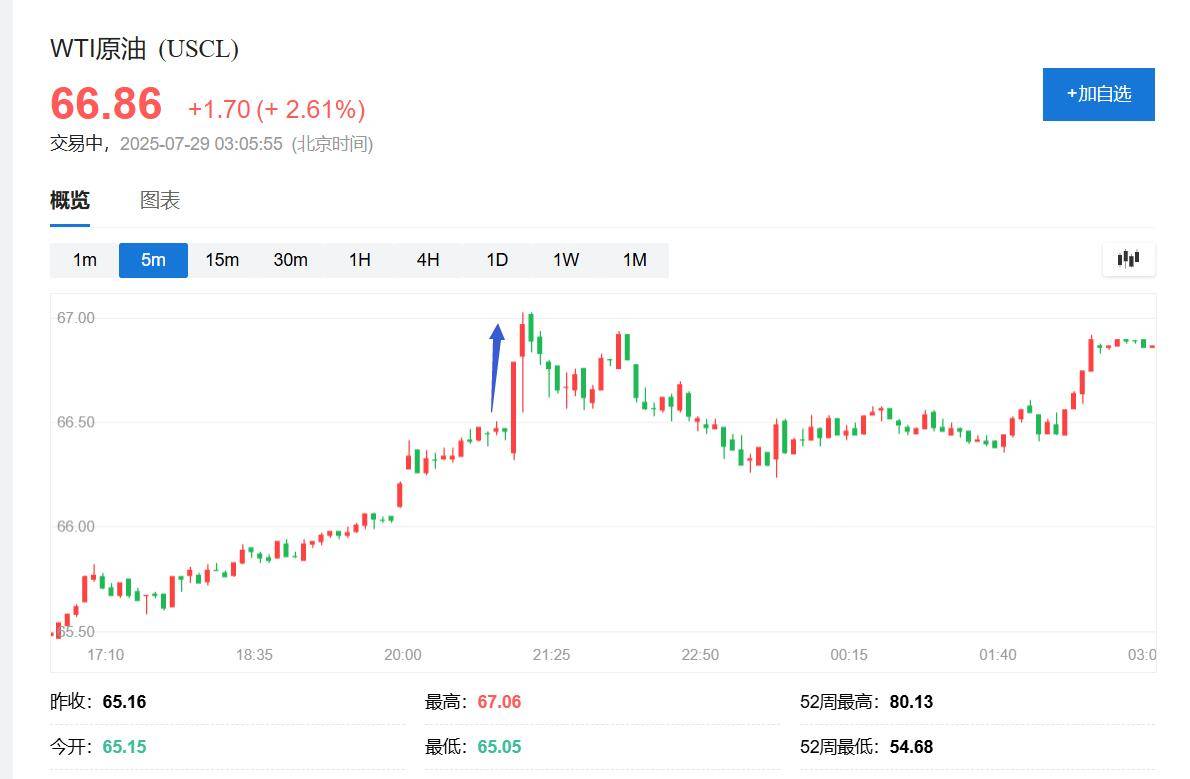
Task: Select the 4H timeframe
Action: pos(428,259)
